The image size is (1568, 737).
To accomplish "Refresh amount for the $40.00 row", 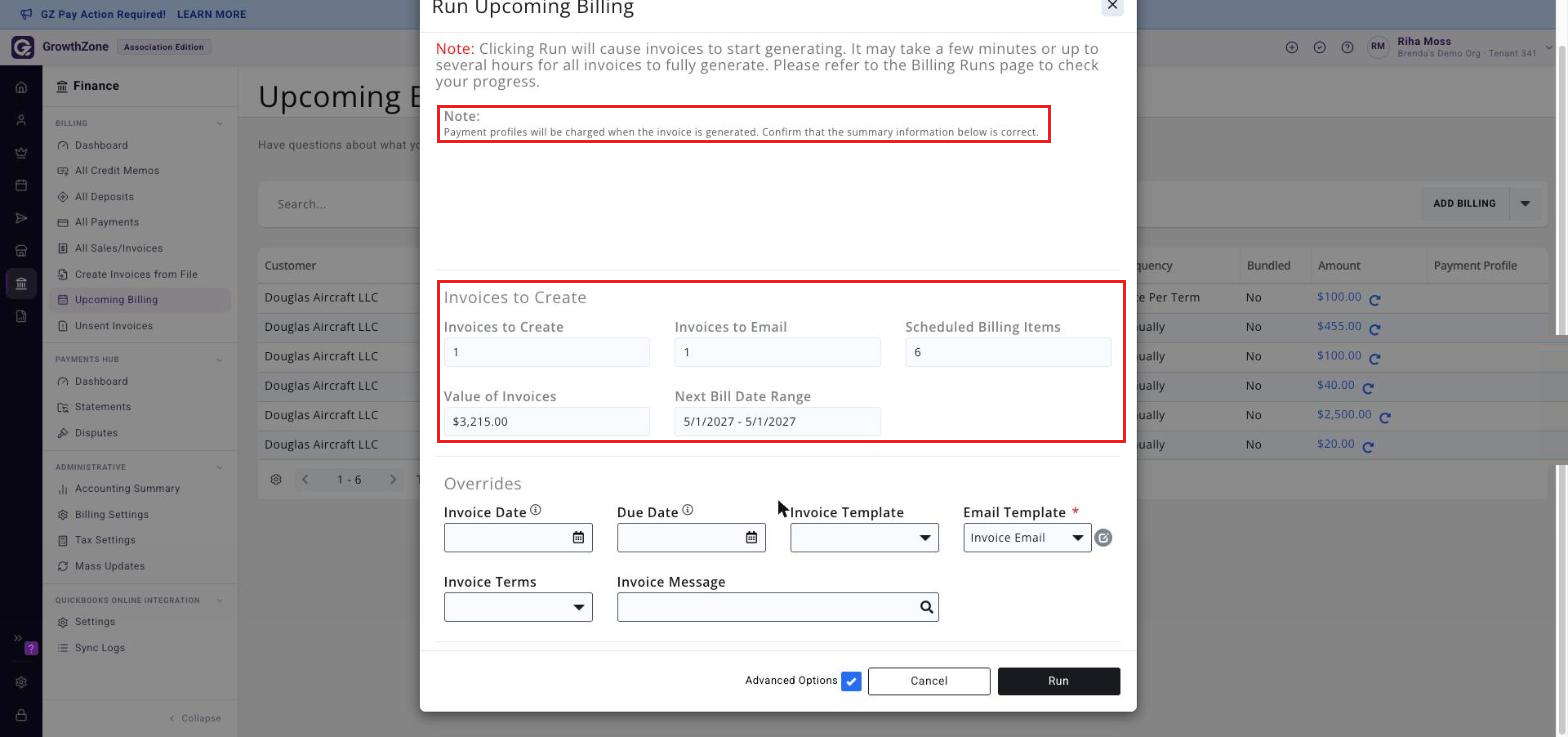I will point(1368,388).
